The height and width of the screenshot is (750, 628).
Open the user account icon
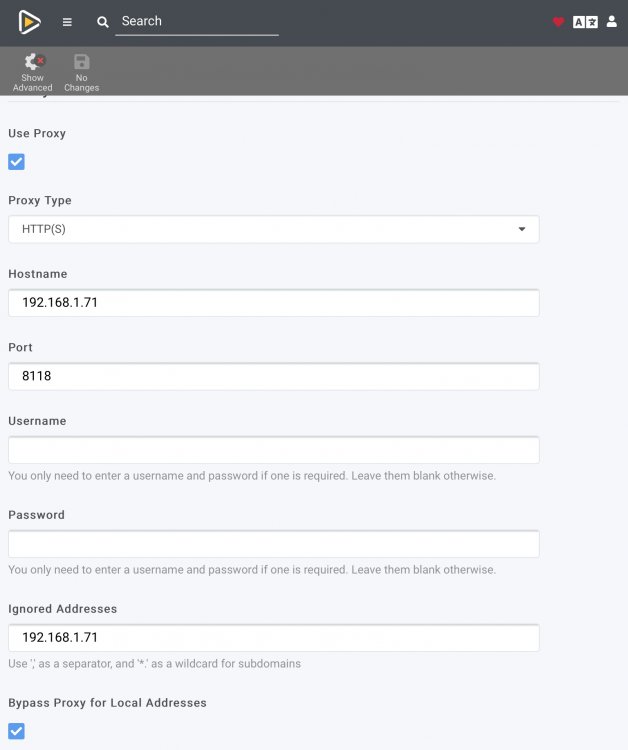[x=611, y=22]
